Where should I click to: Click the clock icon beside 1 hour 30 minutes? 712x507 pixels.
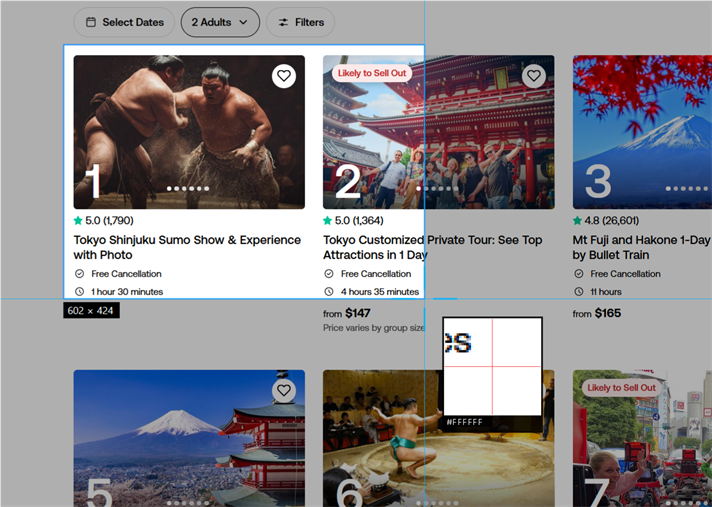point(79,292)
